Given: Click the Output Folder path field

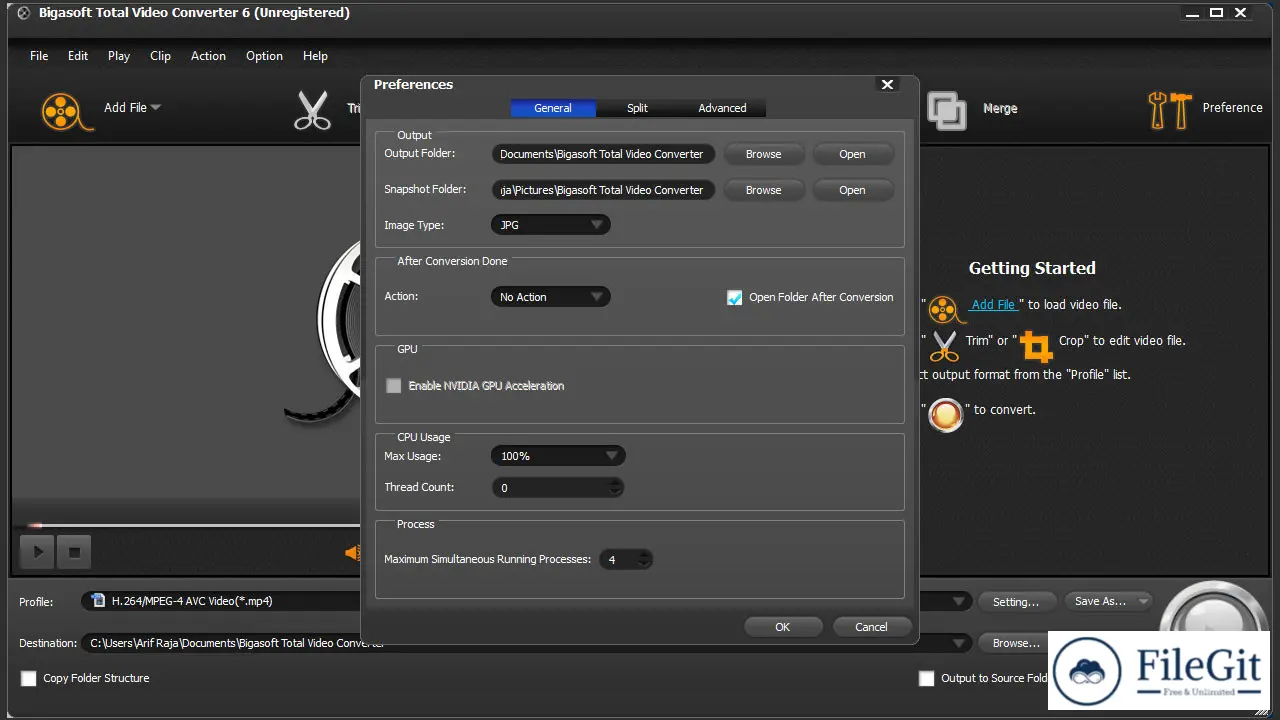Looking at the screenshot, I should click(603, 154).
